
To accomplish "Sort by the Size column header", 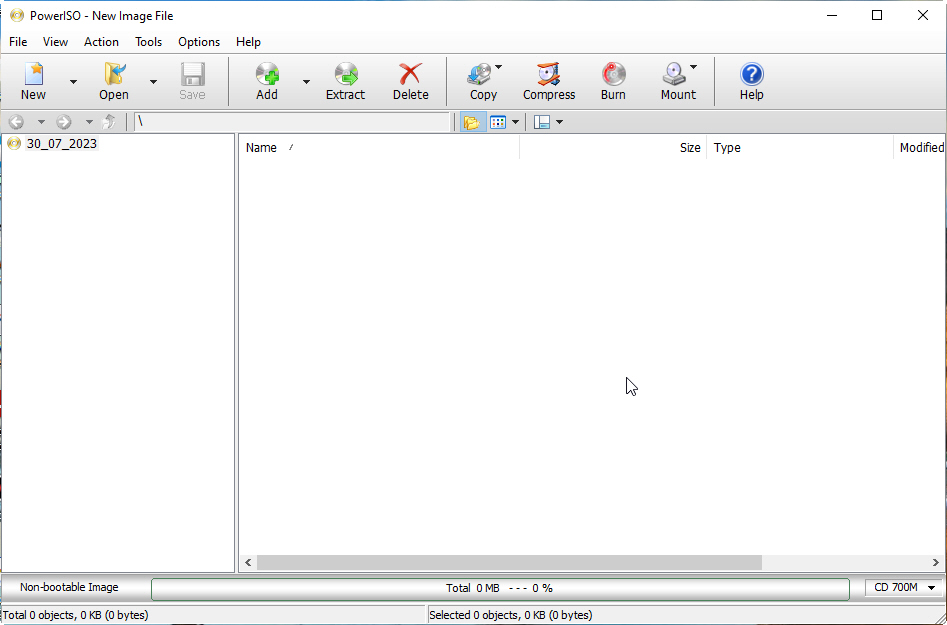I will [x=613, y=147].
